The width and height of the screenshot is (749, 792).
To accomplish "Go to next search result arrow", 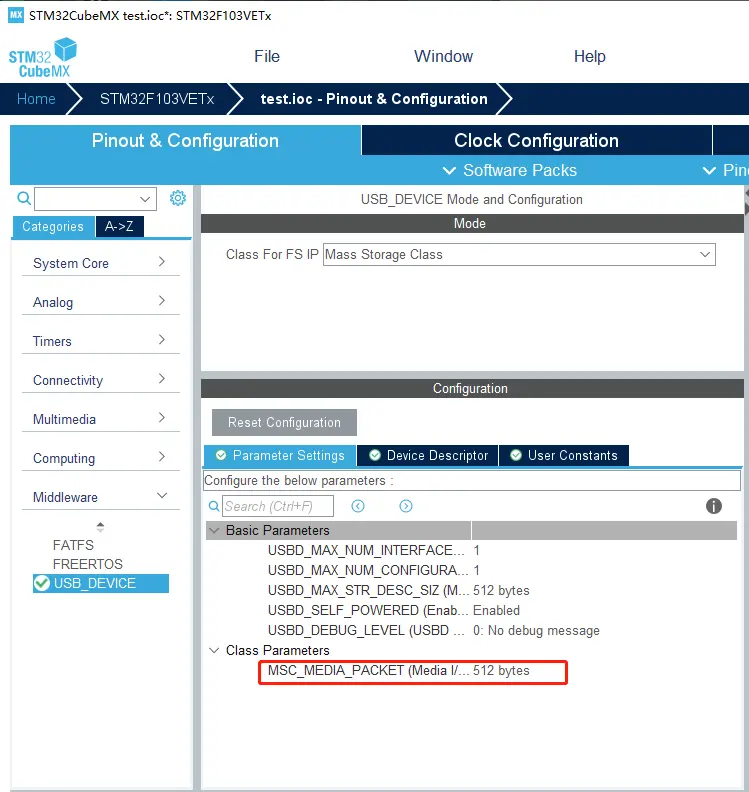I will (x=406, y=506).
